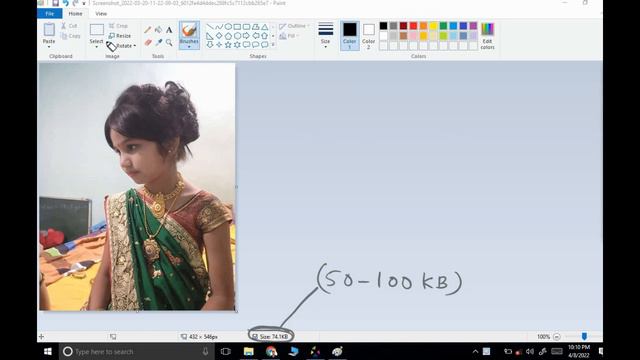This screenshot has width=640, height=360.
Task: Pick the yellow color swatch
Action: coord(433,26)
